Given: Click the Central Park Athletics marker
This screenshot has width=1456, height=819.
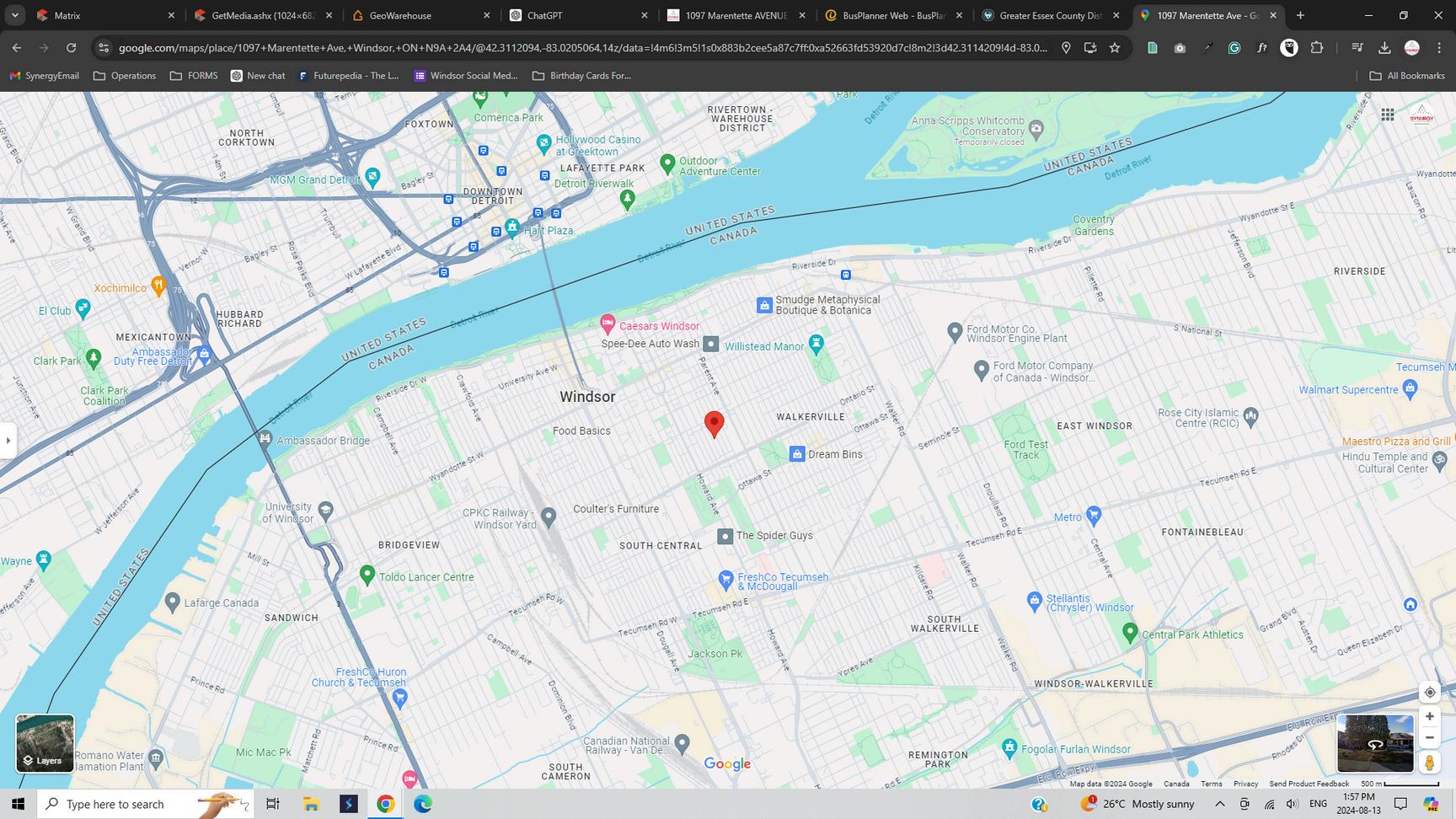Looking at the screenshot, I should tap(1130, 632).
